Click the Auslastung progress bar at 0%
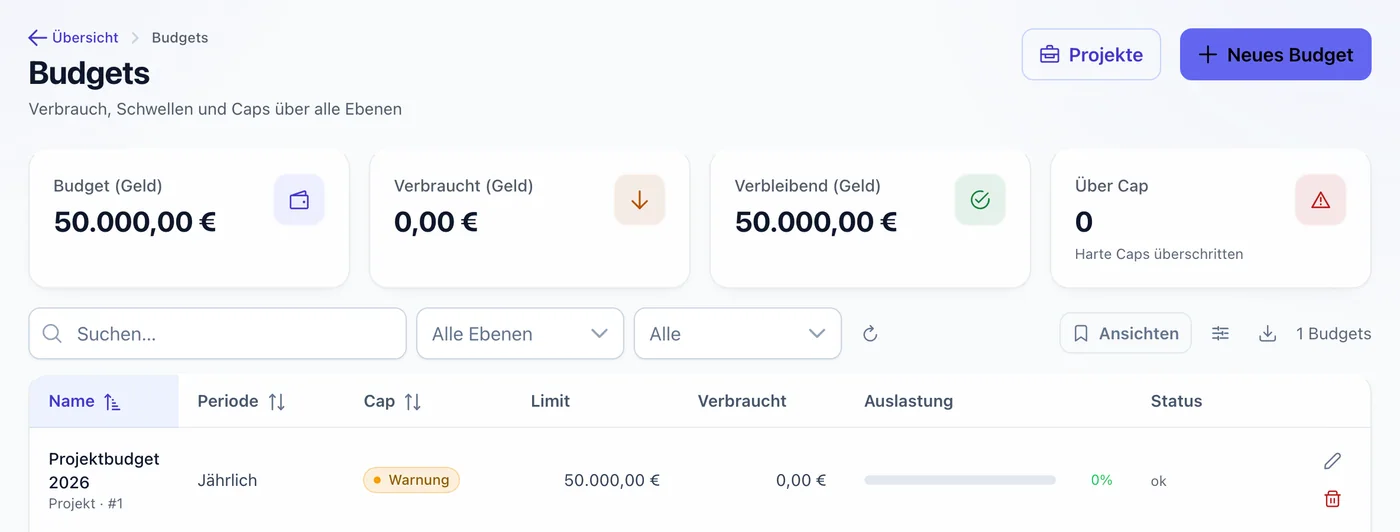Screen dimensions: 1400x532 coord(960,480)
